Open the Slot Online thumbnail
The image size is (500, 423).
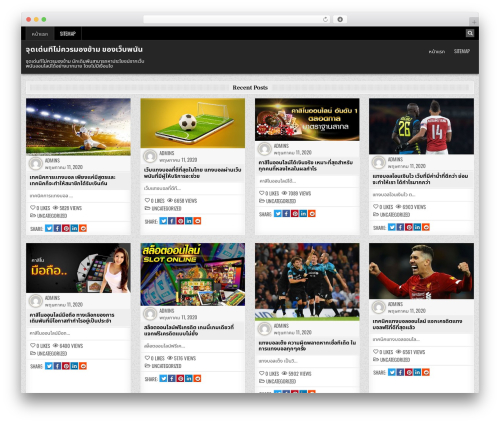(x=193, y=274)
